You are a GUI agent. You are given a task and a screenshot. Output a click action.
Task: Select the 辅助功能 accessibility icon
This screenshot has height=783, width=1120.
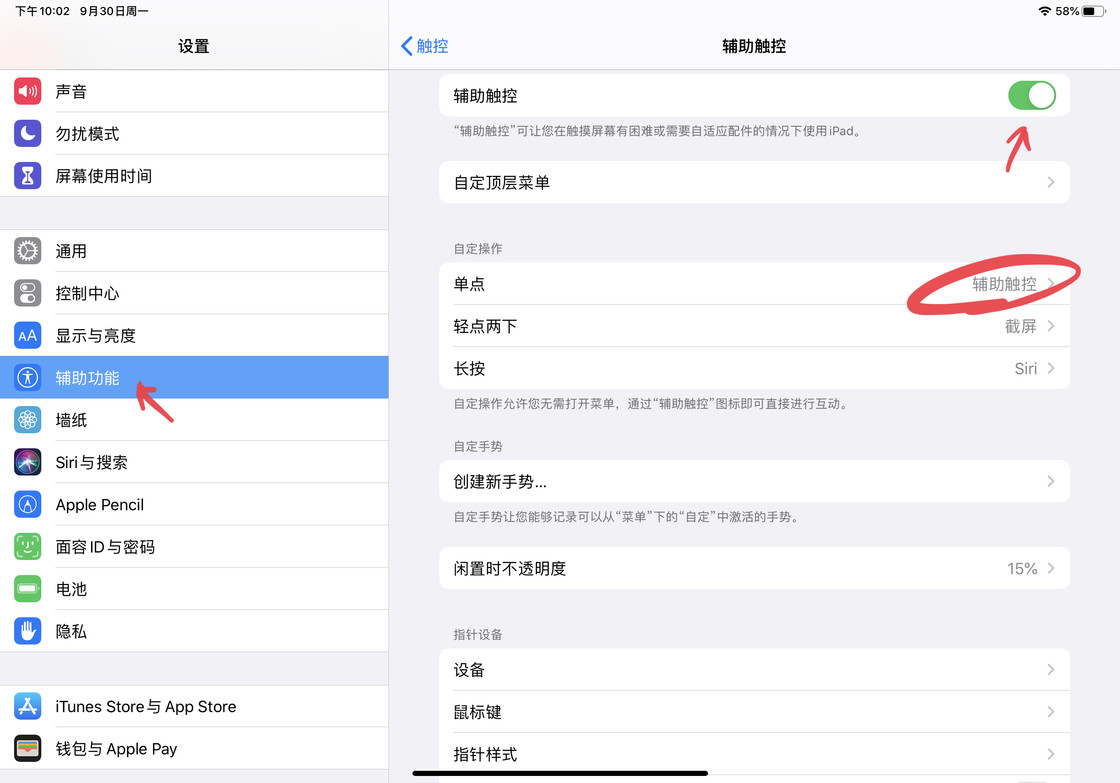tap(27, 377)
